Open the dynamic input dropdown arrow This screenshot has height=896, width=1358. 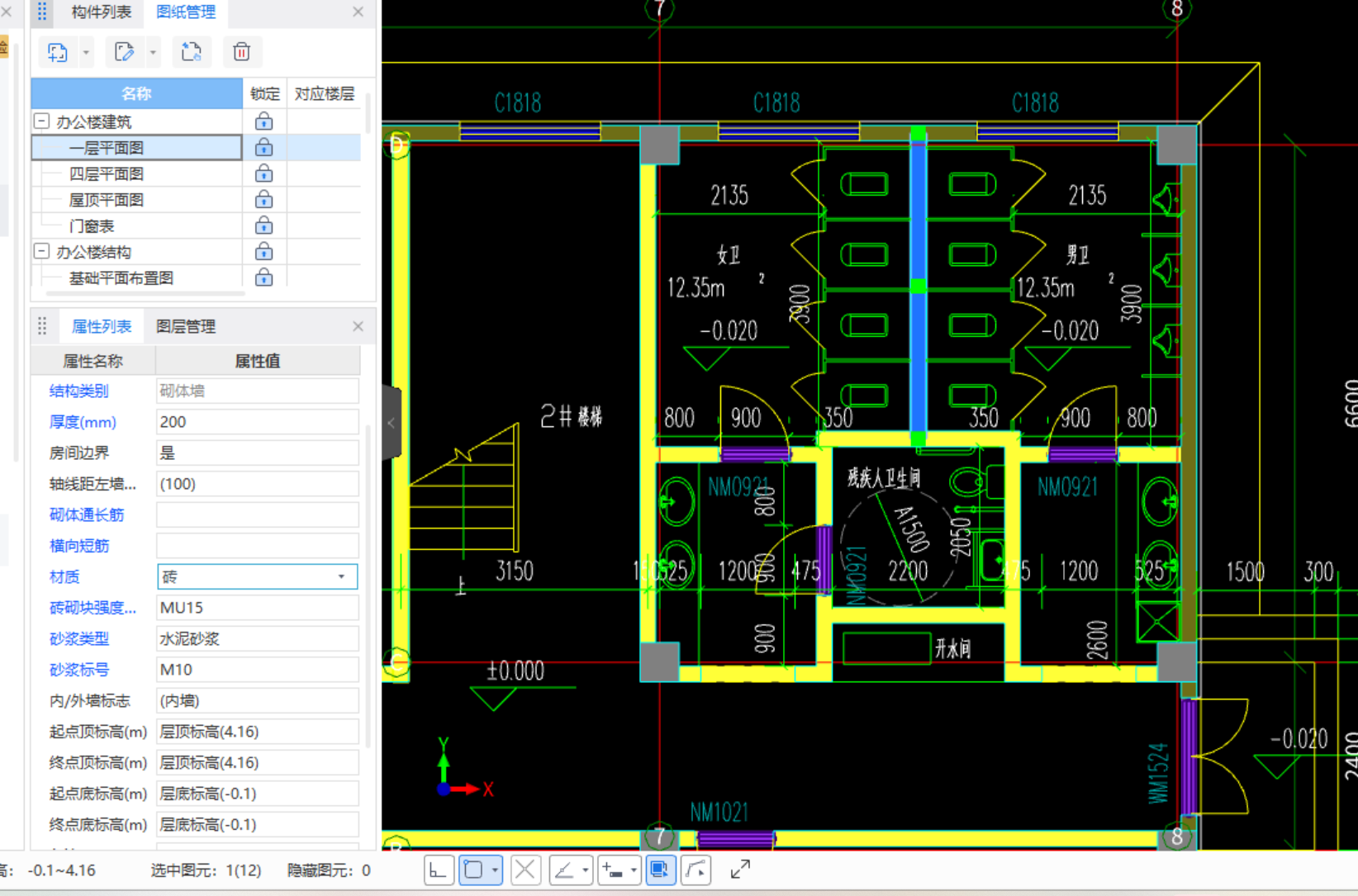(x=634, y=870)
